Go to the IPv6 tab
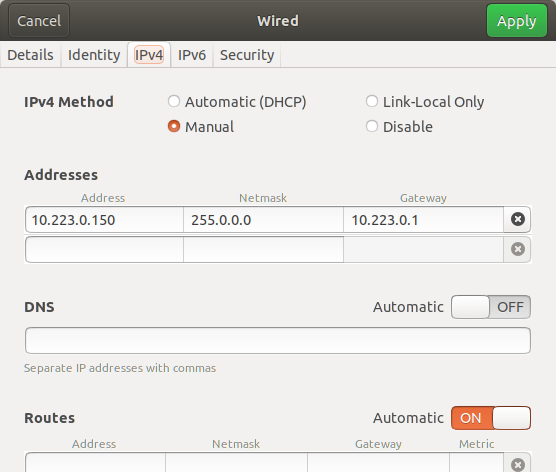556x472 pixels. 192,55
